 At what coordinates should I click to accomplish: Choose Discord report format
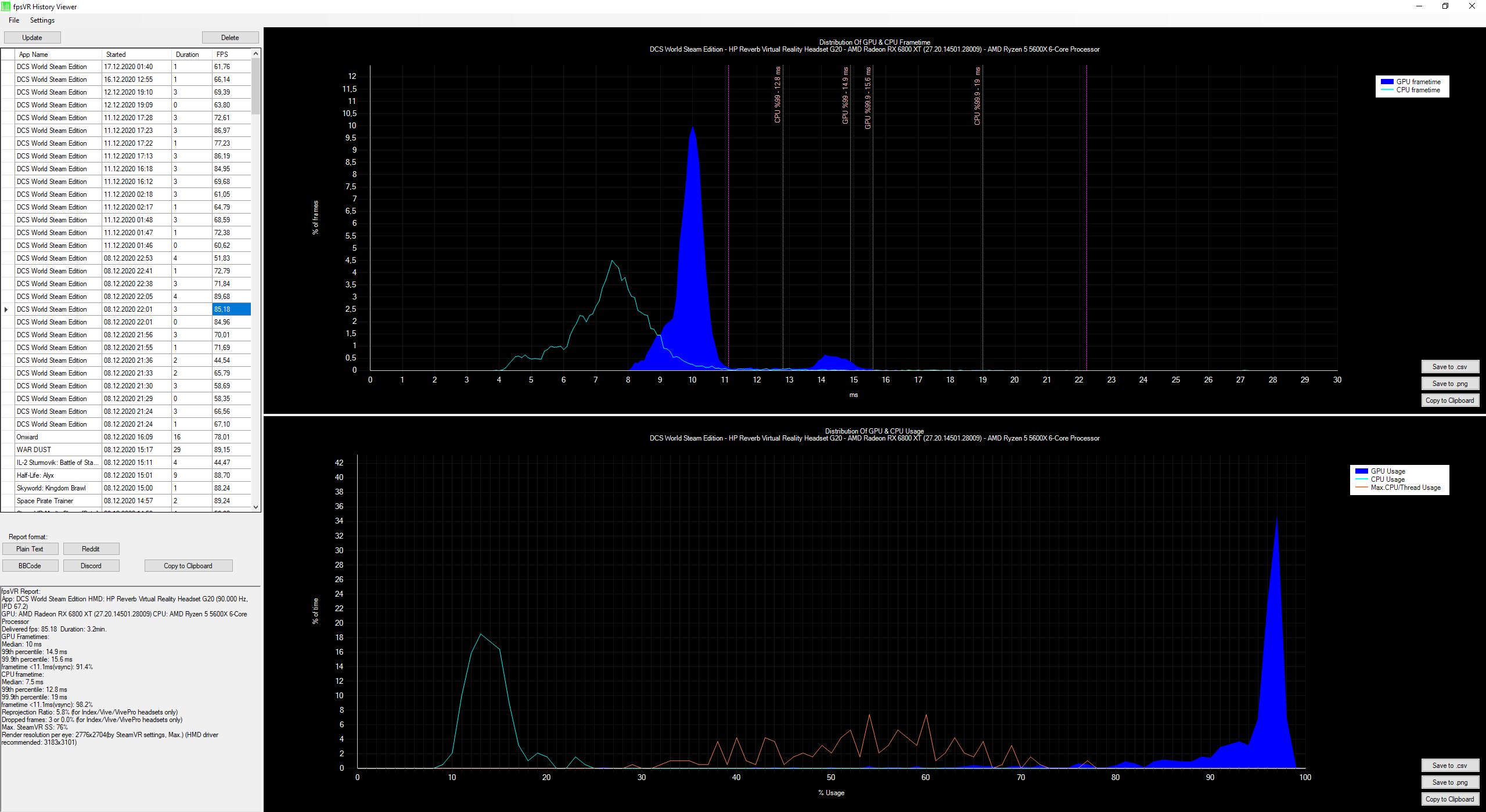(x=91, y=566)
